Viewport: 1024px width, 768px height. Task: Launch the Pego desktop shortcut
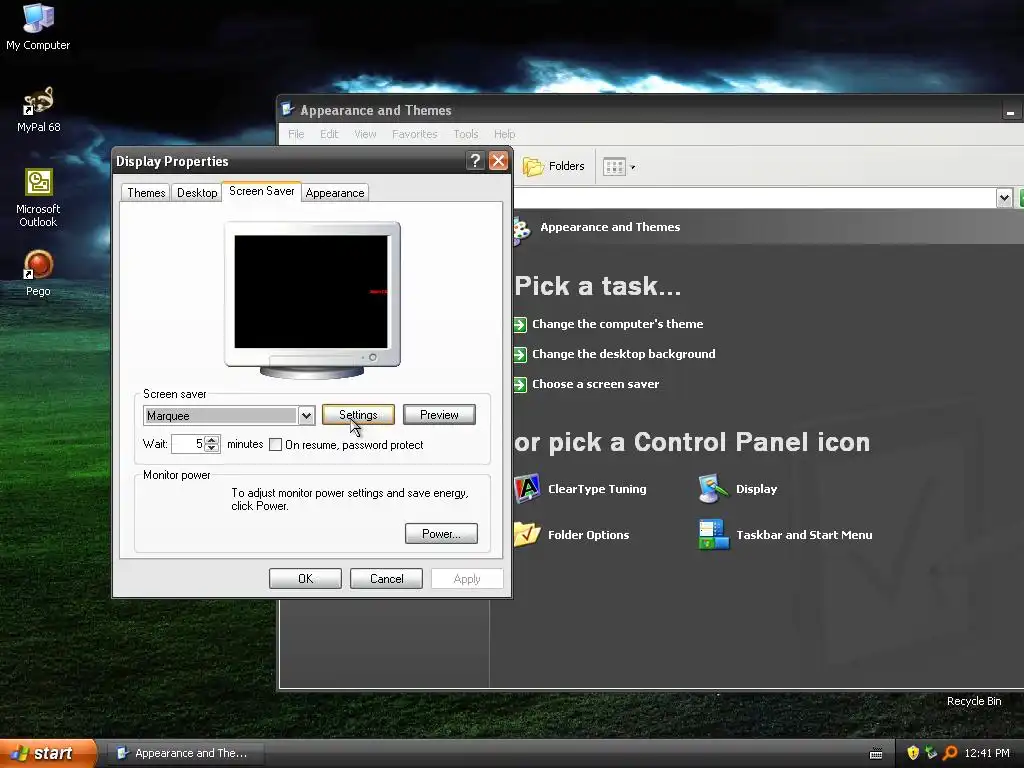point(38,273)
